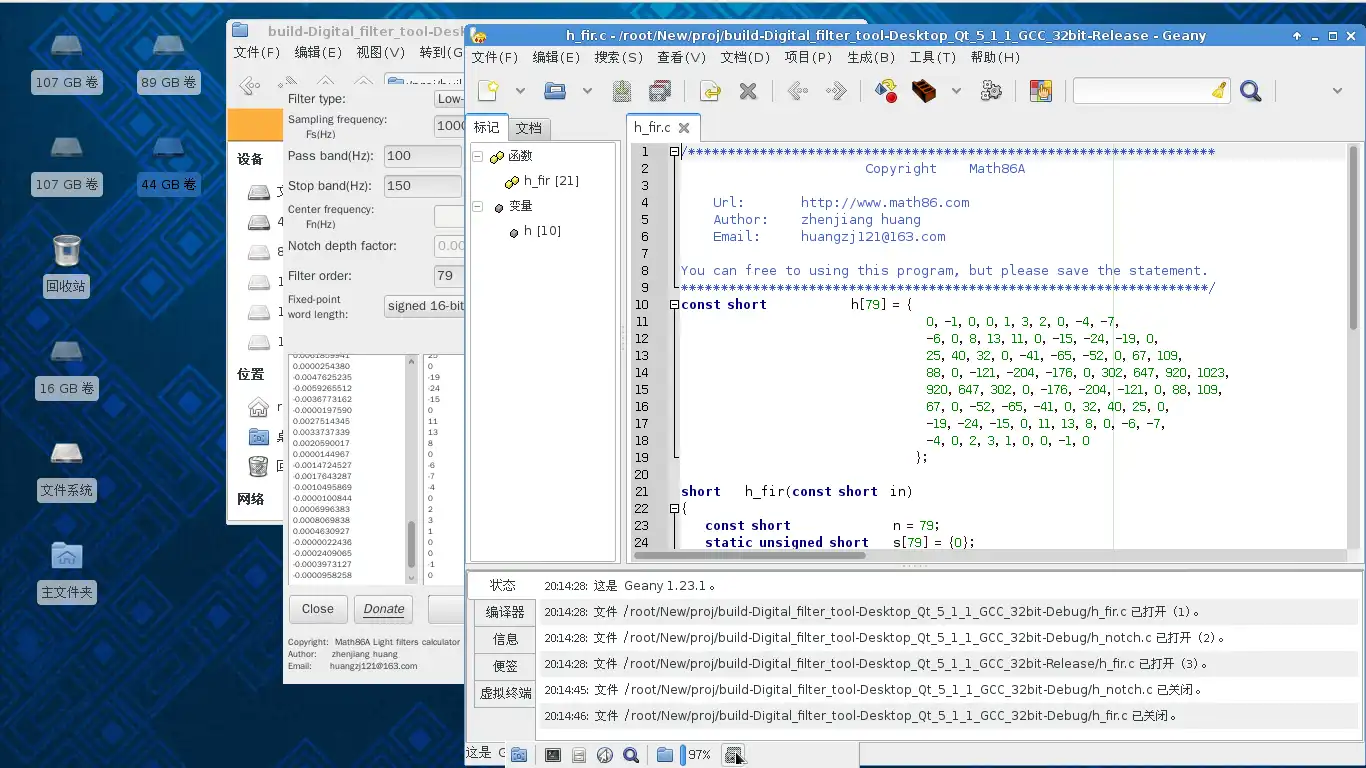Close the h_fir.c tab with its X
Viewport: 1366px width, 768px height.
[x=684, y=128]
